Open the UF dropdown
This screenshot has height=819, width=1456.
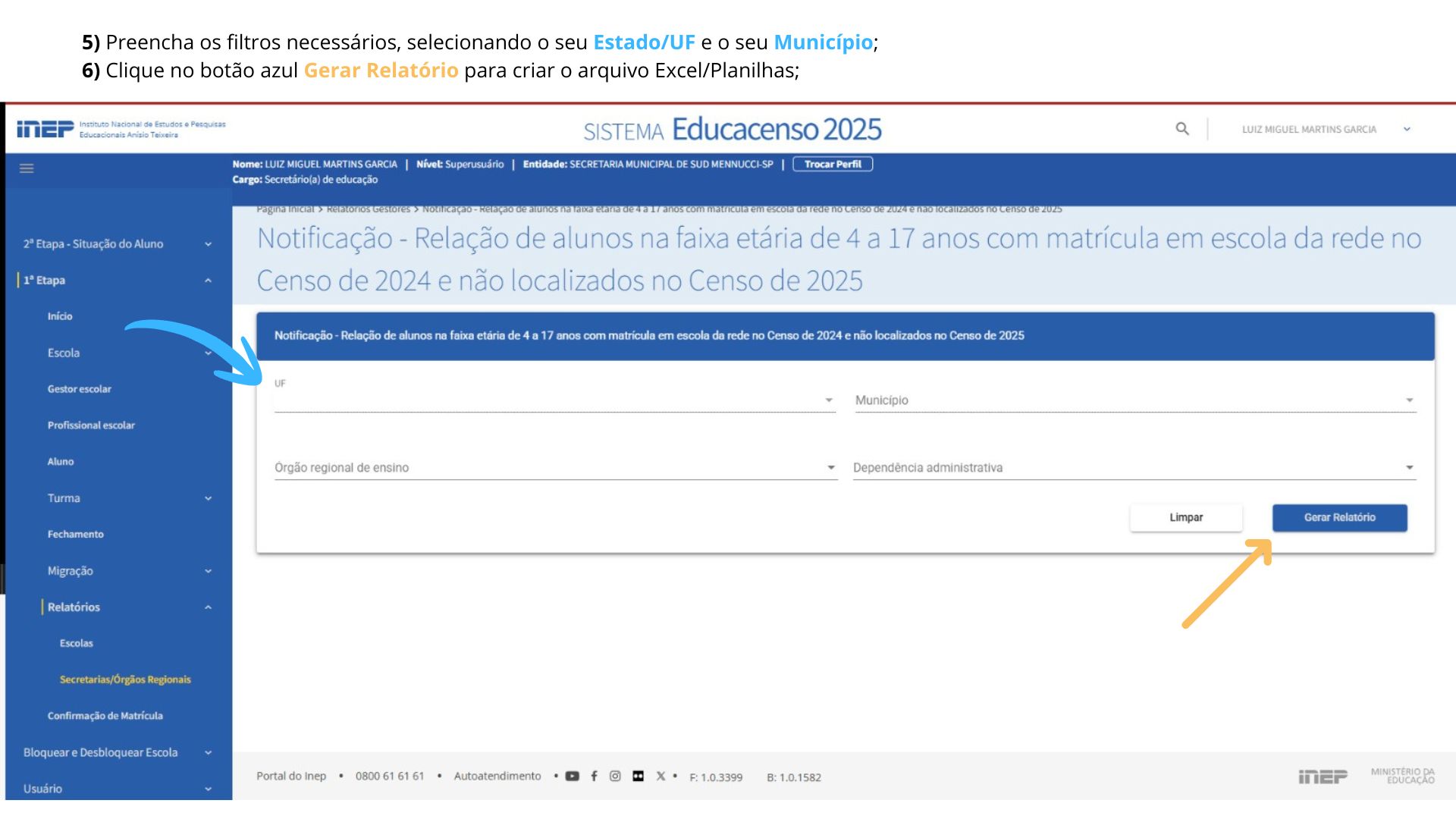(x=554, y=400)
